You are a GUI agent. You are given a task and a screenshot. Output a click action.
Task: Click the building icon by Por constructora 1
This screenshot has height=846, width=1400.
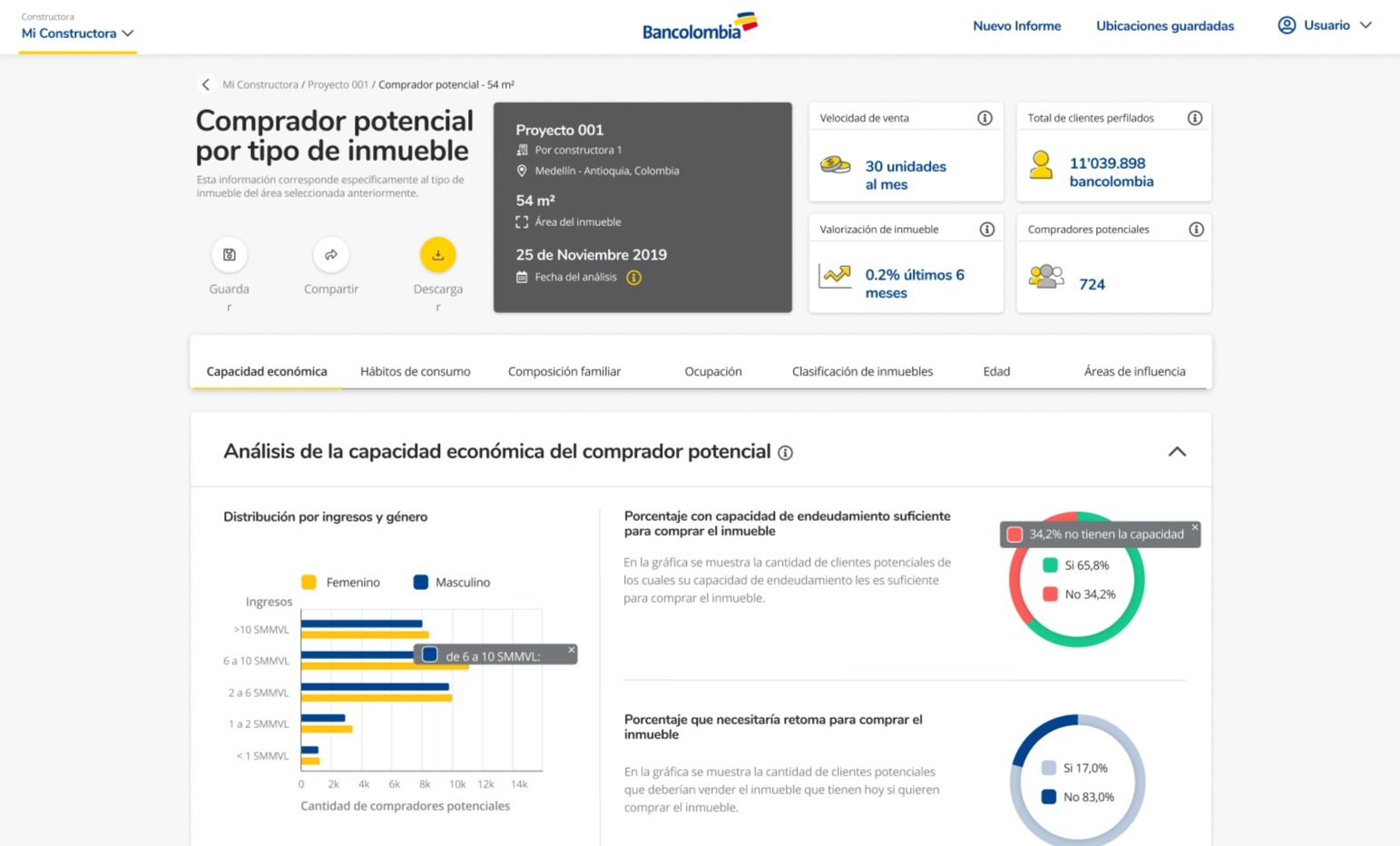click(x=522, y=150)
